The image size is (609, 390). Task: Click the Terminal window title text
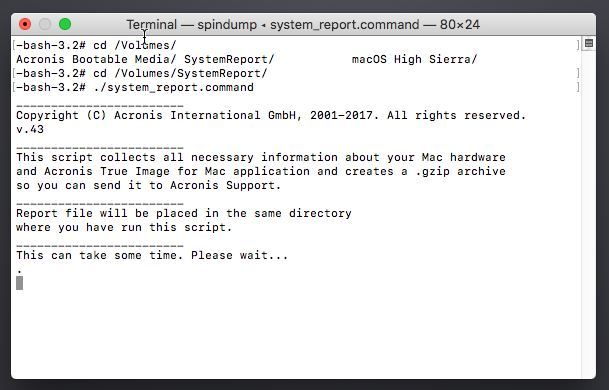(303, 25)
